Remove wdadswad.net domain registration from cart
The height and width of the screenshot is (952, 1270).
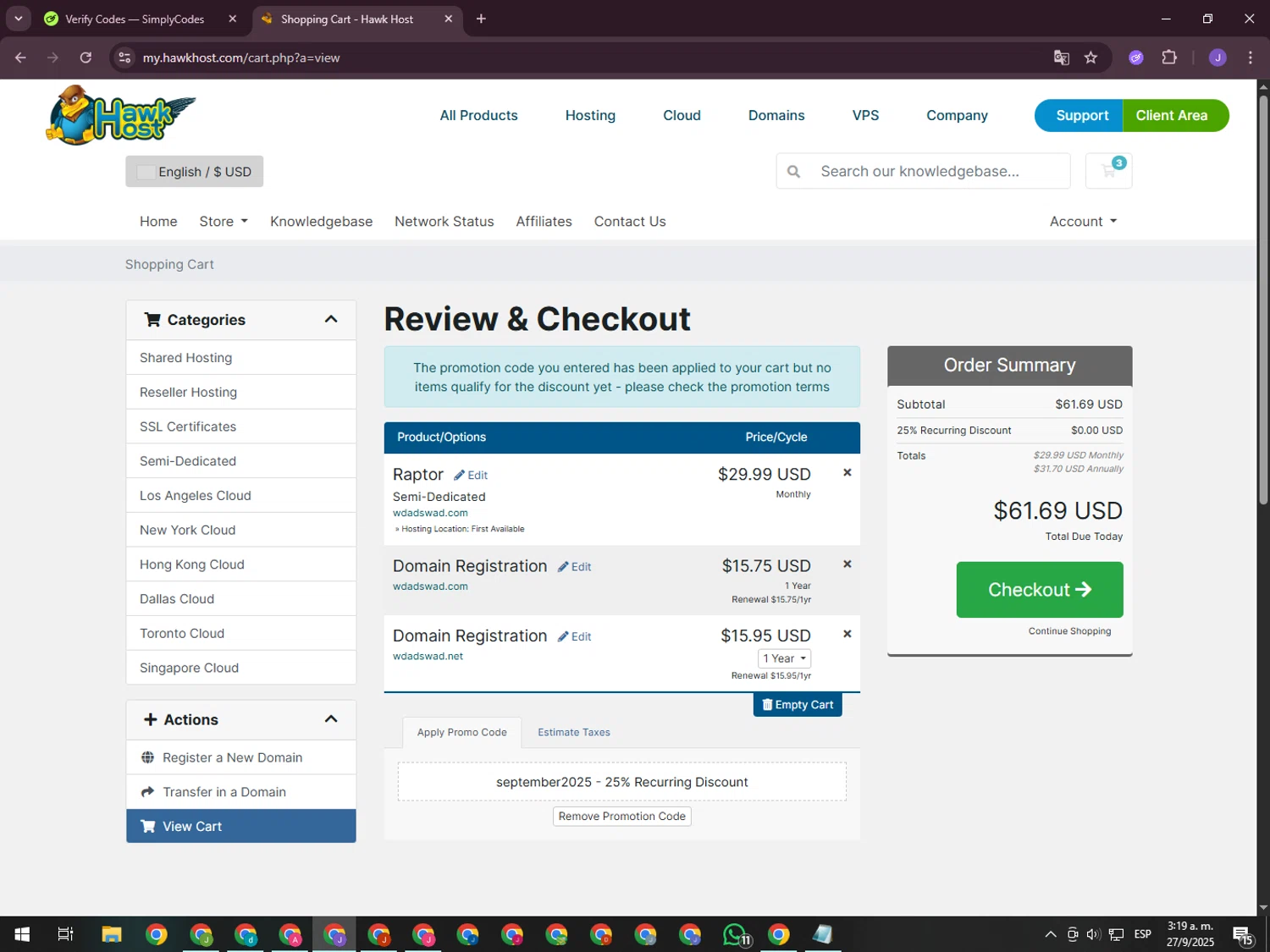pos(847,634)
